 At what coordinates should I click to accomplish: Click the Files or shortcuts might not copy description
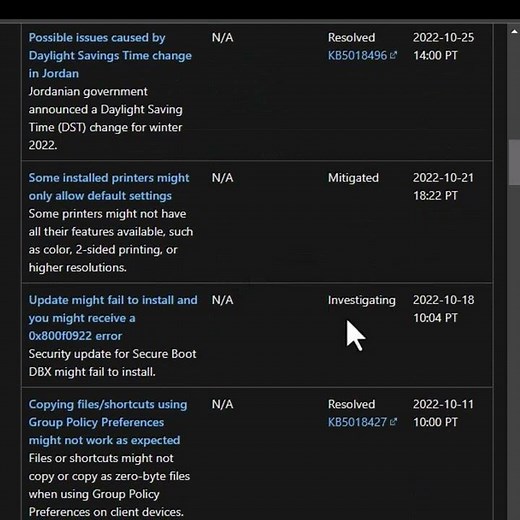tap(109, 485)
